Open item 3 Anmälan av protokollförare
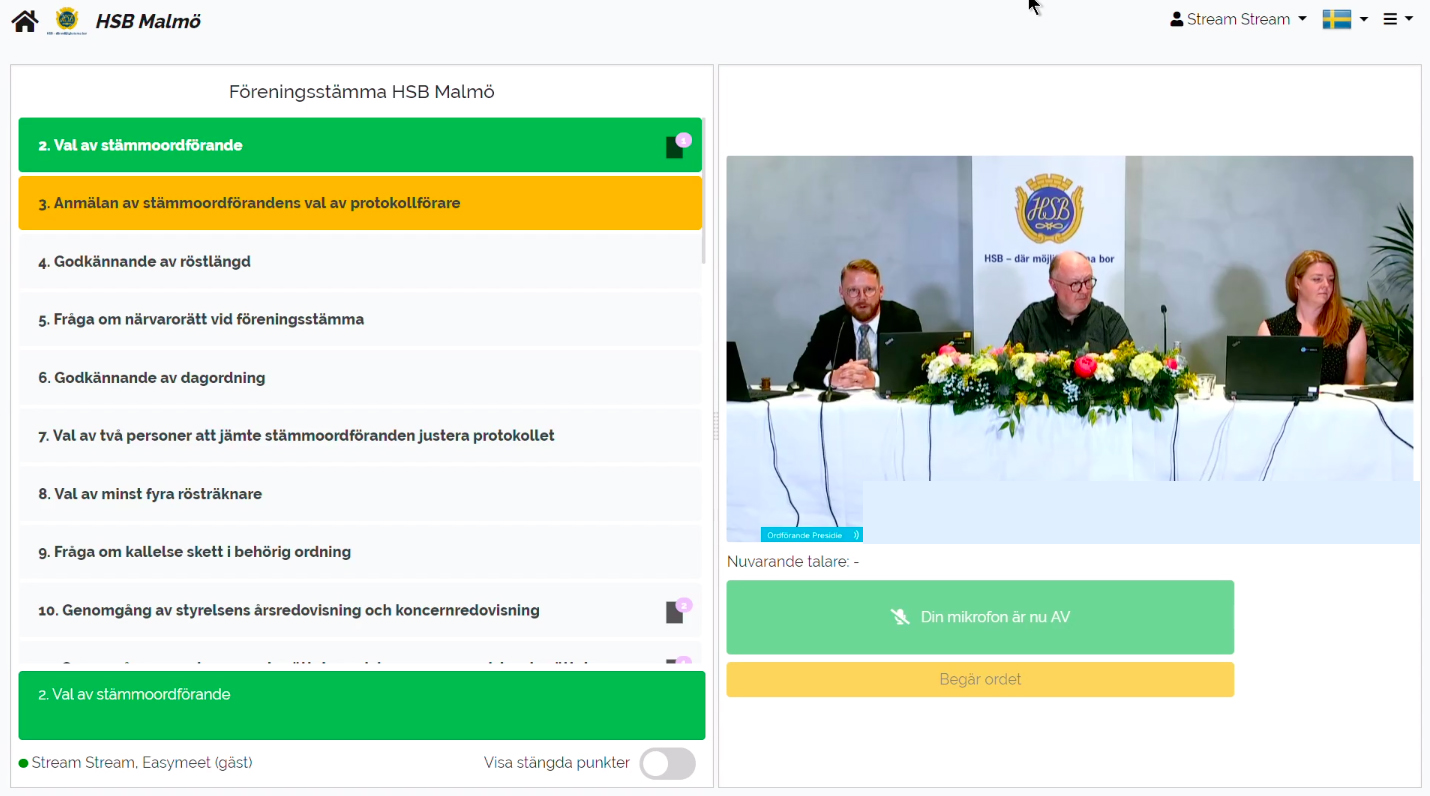This screenshot has width=1430, height=796. coord(360,203)
